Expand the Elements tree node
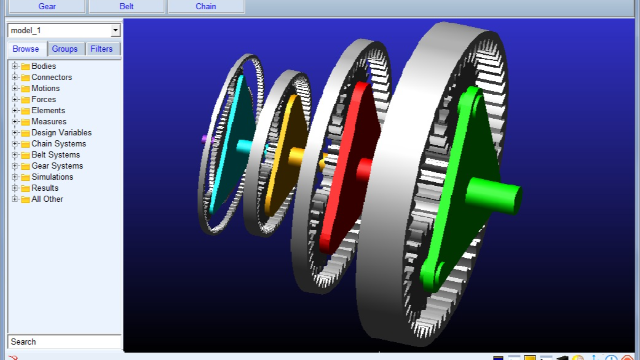640x360 pixels. click(x=15, y=110)
